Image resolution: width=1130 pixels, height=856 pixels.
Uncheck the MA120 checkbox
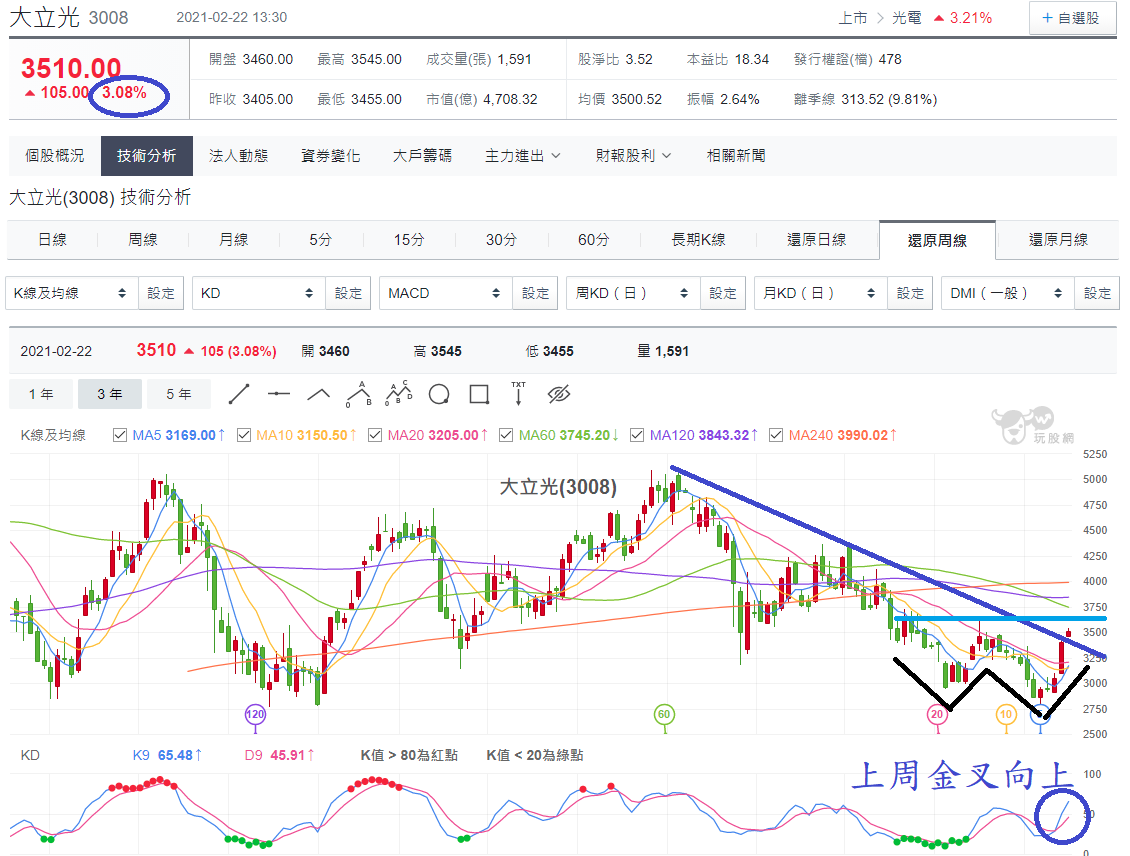pos(637,435)
